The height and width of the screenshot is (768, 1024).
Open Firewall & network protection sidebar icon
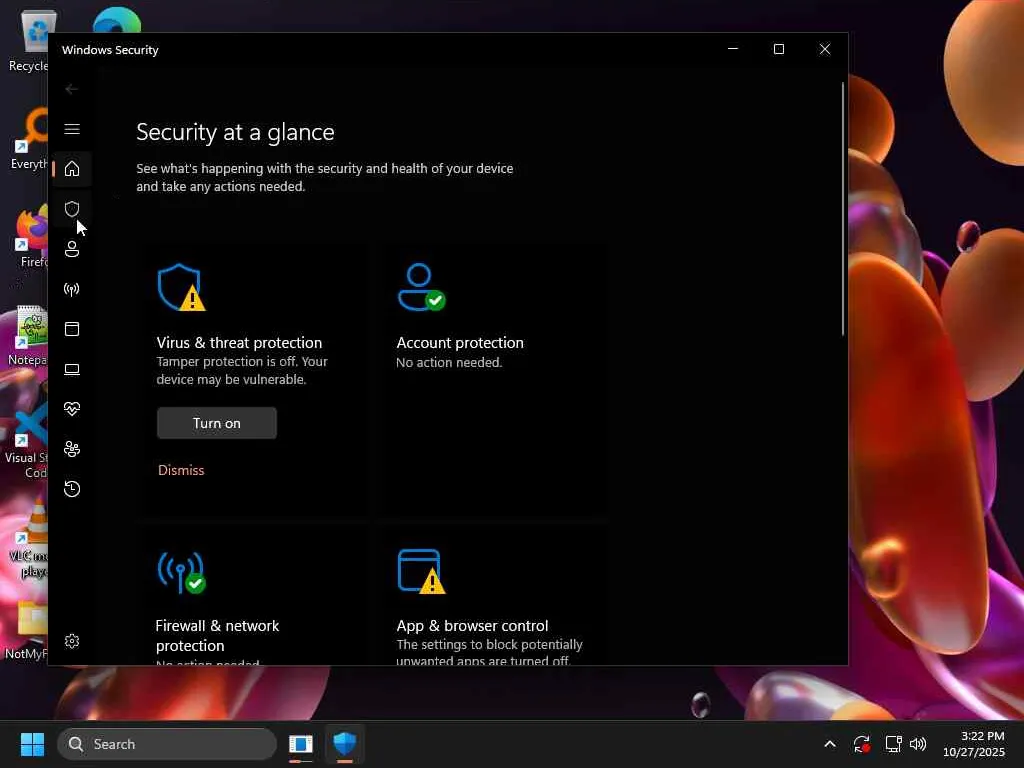click(x=72, y=289)
